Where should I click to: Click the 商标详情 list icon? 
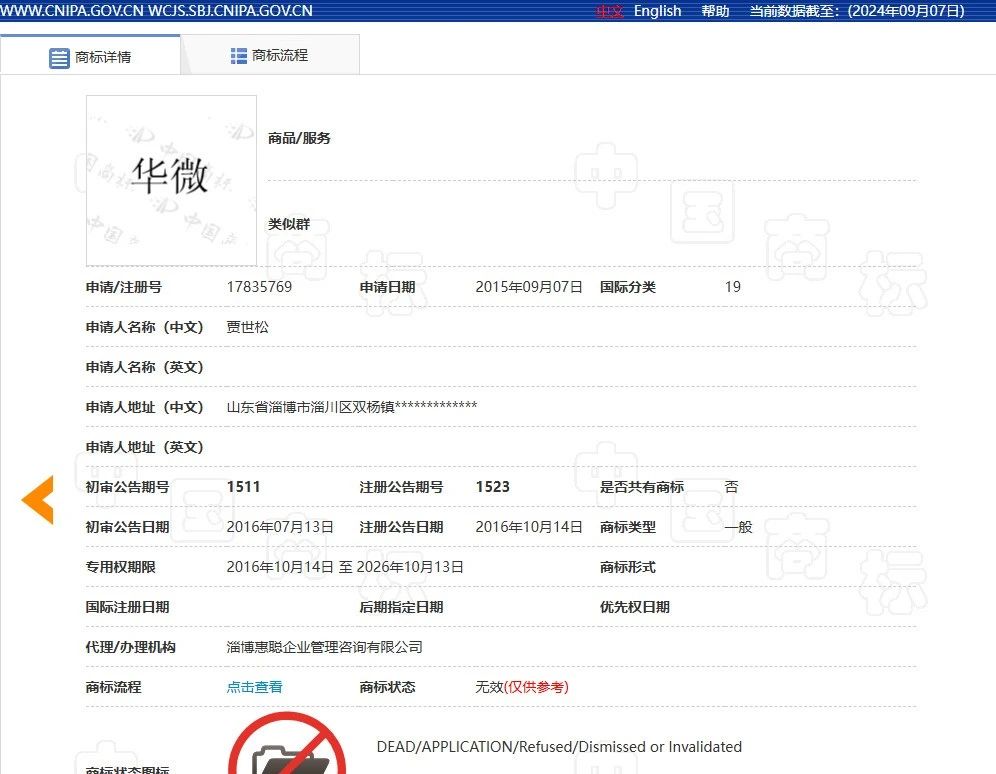coord(59,58)
